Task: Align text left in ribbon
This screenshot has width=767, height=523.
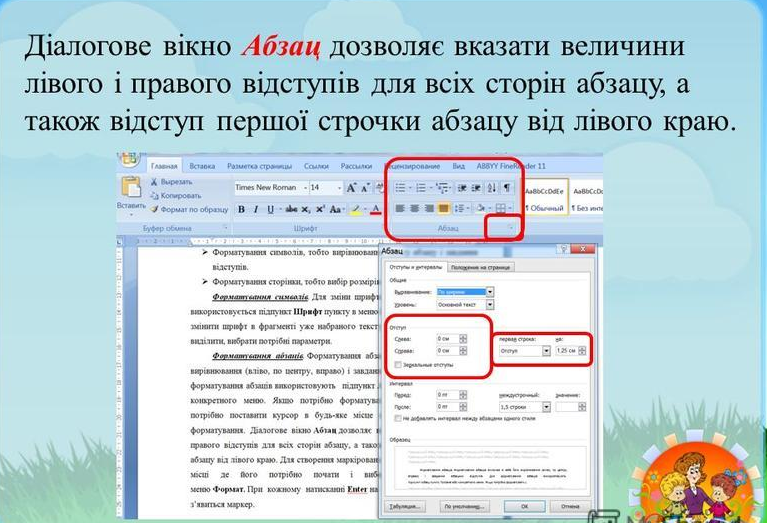Action: point(400,209)
